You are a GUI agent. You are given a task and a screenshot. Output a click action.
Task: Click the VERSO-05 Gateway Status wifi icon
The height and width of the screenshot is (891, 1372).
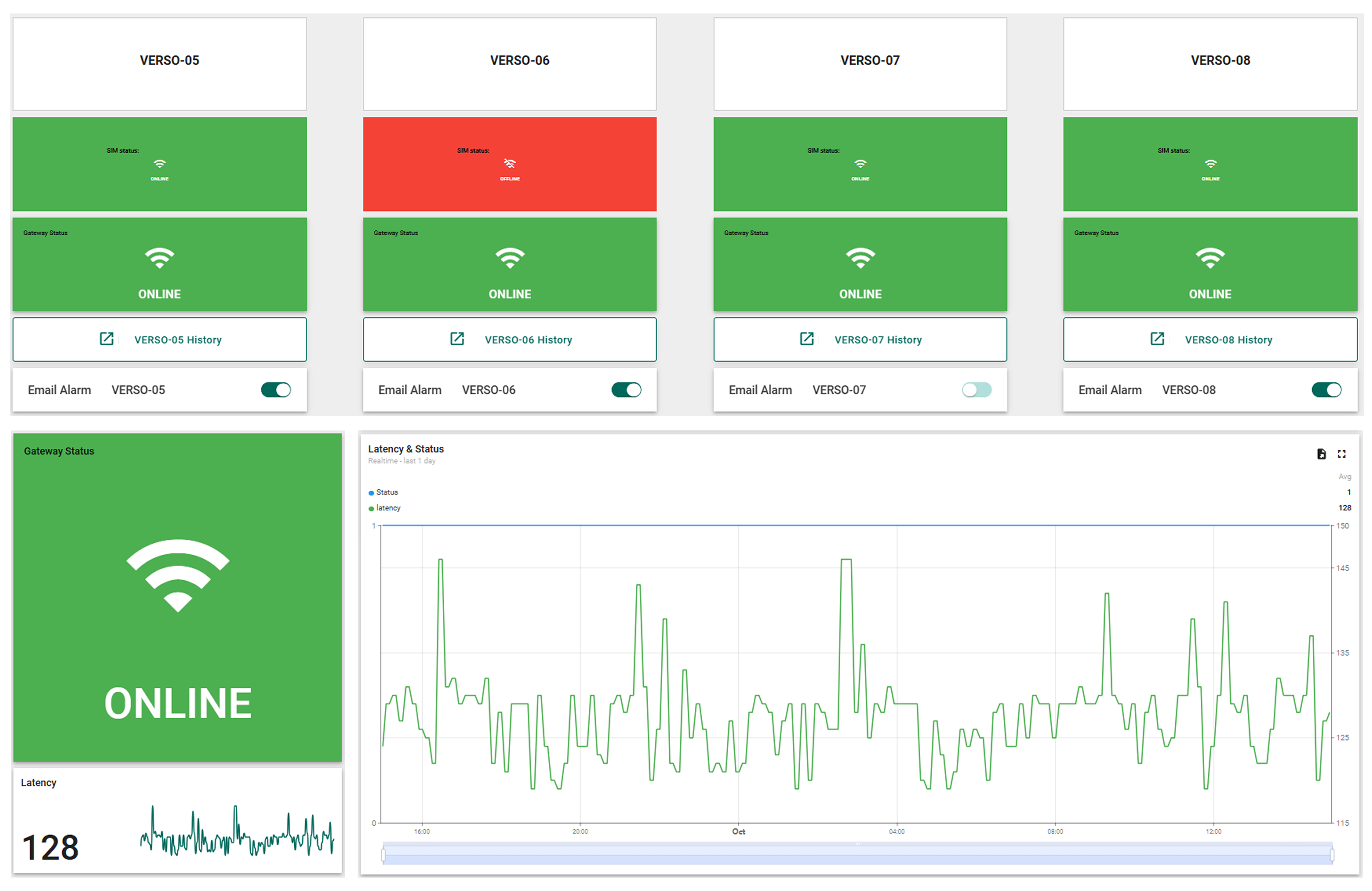[x=160, y=258]
